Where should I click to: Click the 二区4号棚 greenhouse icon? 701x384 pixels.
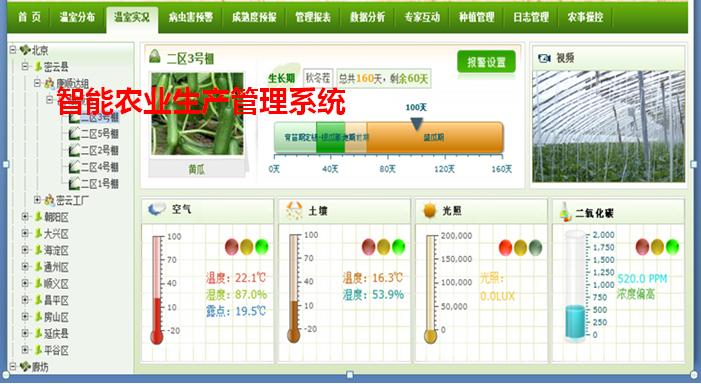(74, 167)
